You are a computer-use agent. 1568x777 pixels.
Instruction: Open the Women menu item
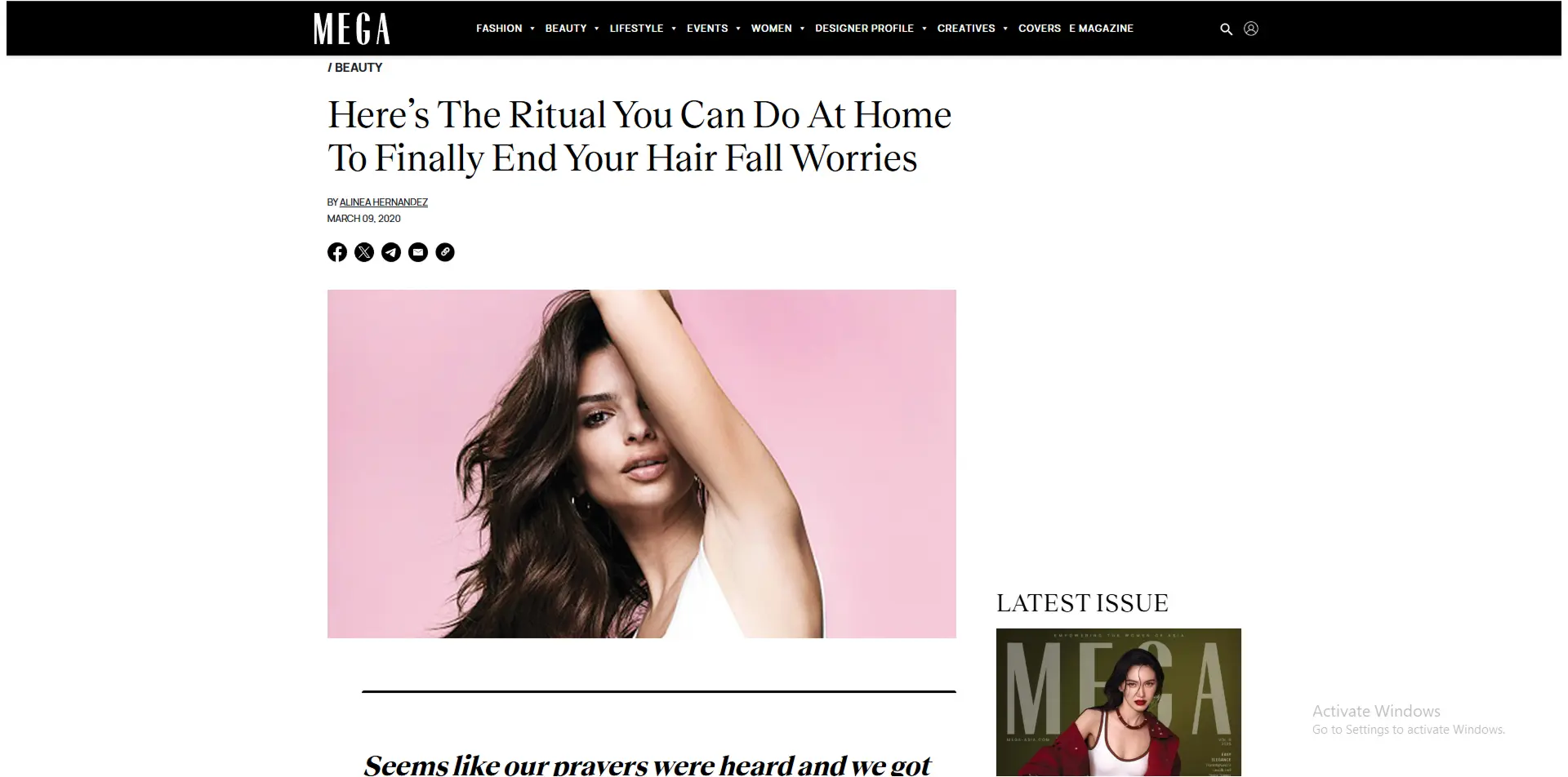(771, 29)
